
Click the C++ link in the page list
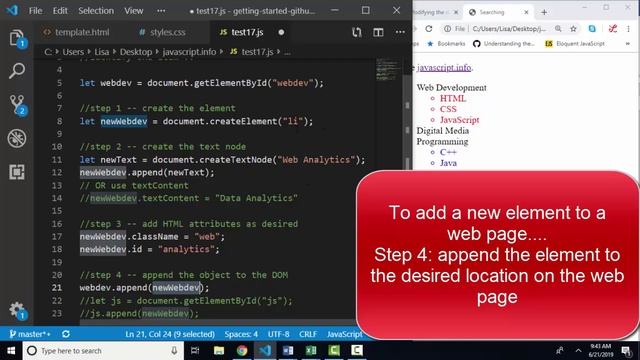[x=448, y=152]
